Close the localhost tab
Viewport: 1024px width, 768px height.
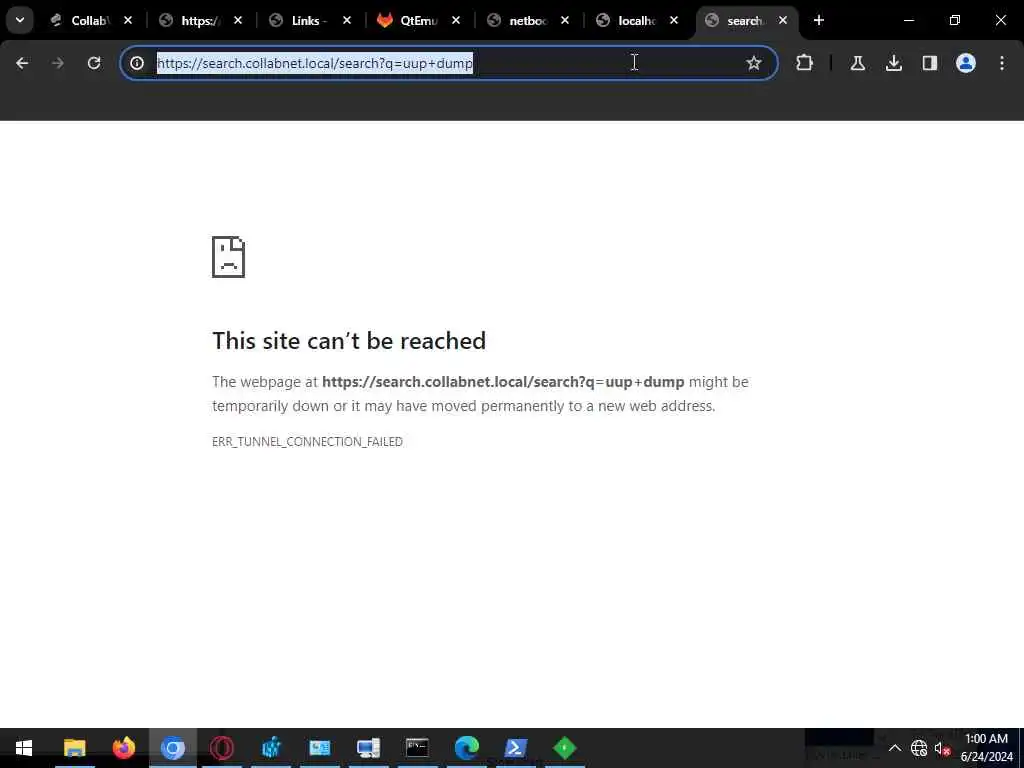tap(674, 20)
